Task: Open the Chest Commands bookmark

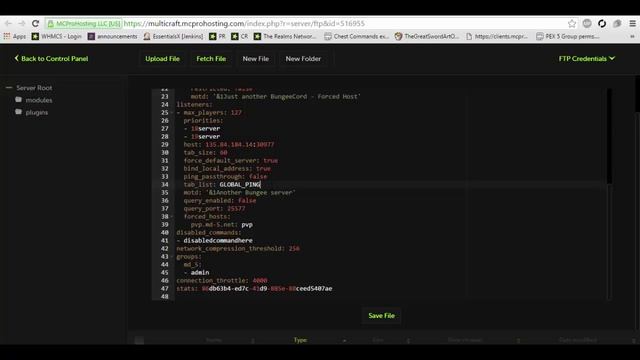Action: [356, 36]
